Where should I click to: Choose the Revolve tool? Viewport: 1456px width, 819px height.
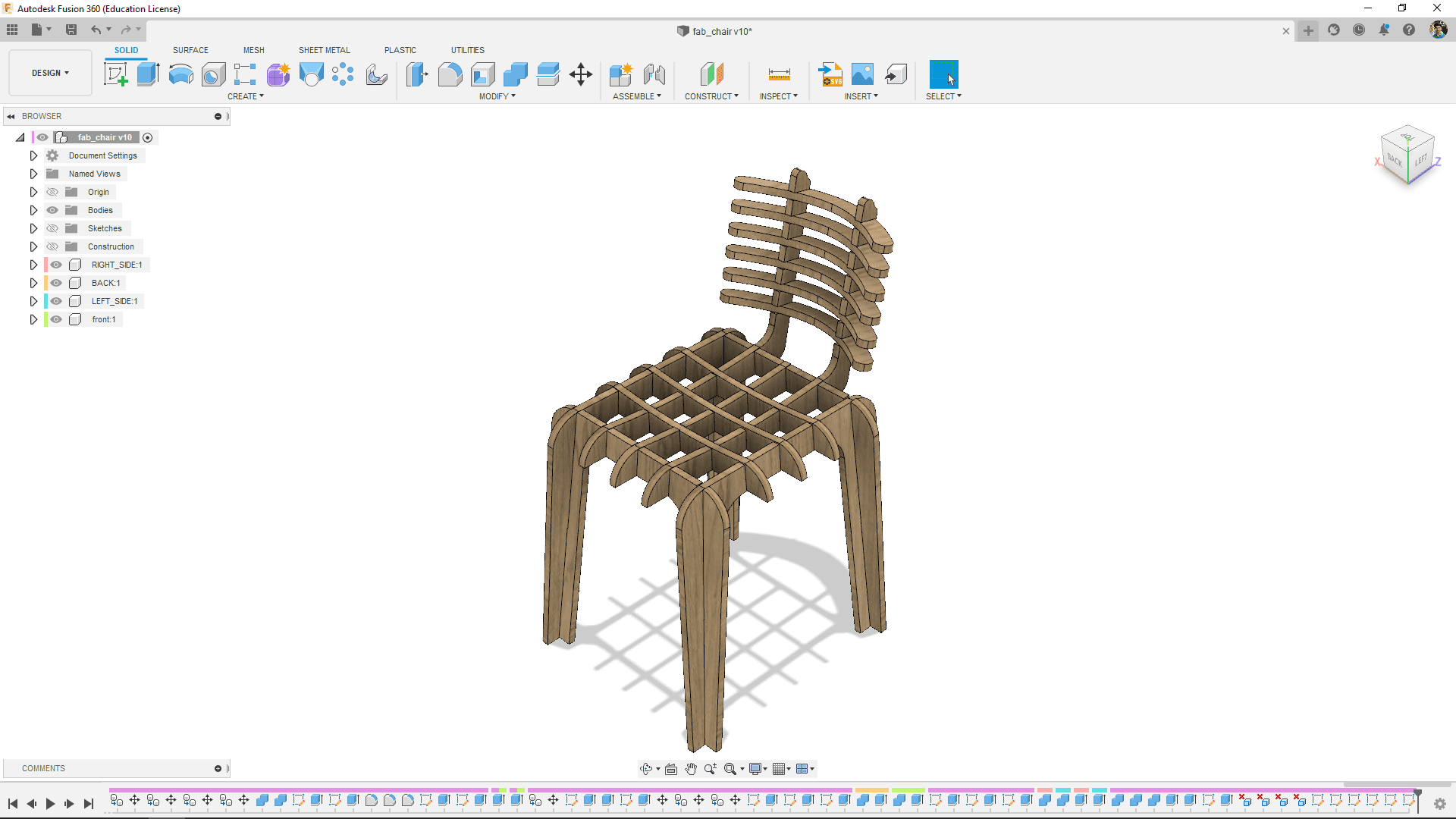pyautogui.click(x=180, y=74)
